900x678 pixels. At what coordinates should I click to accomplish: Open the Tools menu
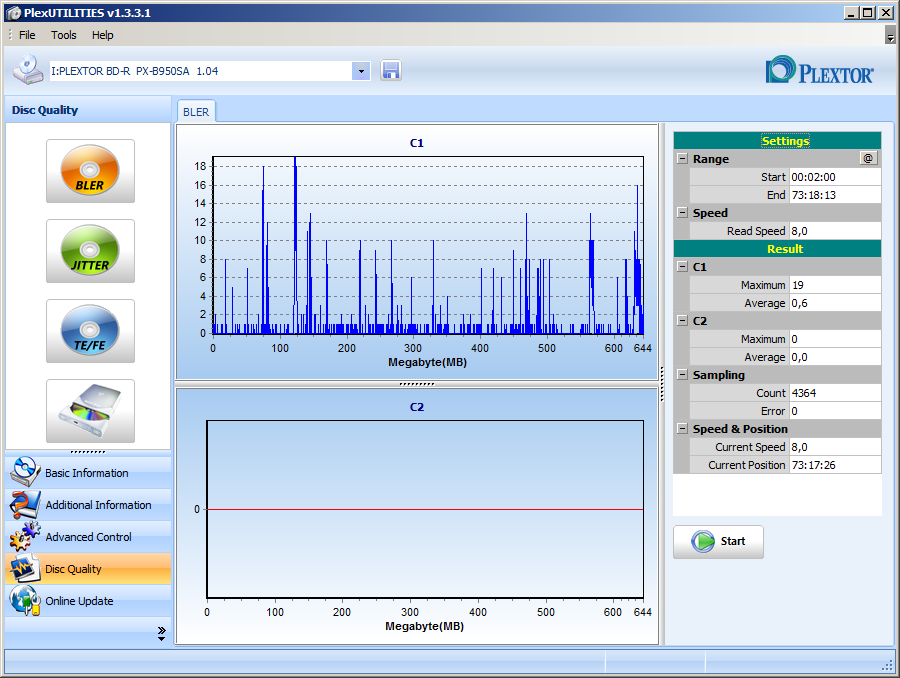pos(64,35)
